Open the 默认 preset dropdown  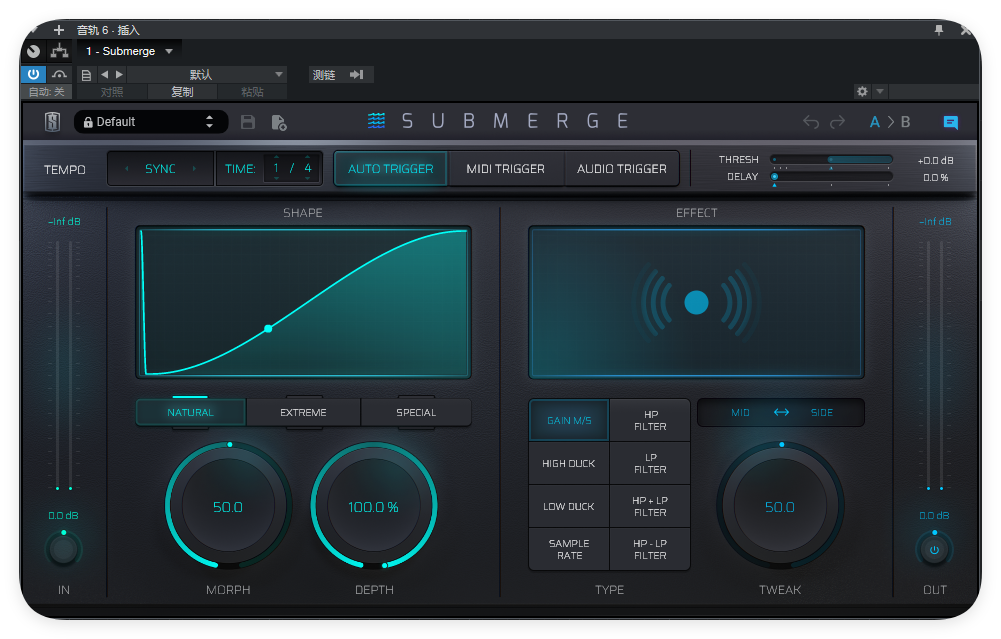207,75
